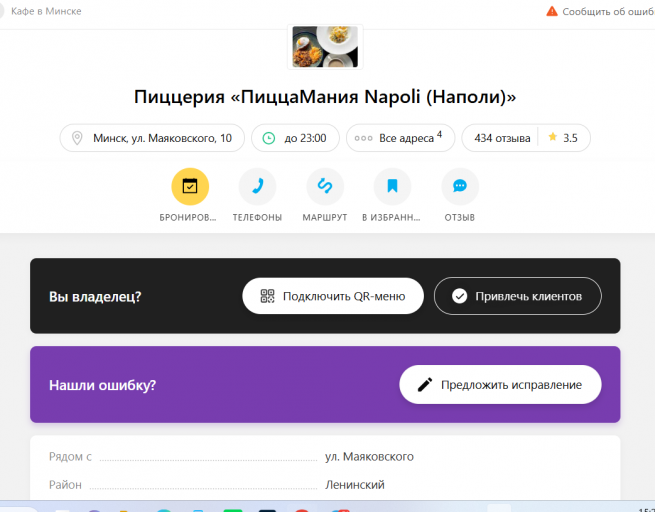The width and height of the screenshot is (655, 512).
Task: Add to favorites with bookmark icon
Action: tap(392, 186)
